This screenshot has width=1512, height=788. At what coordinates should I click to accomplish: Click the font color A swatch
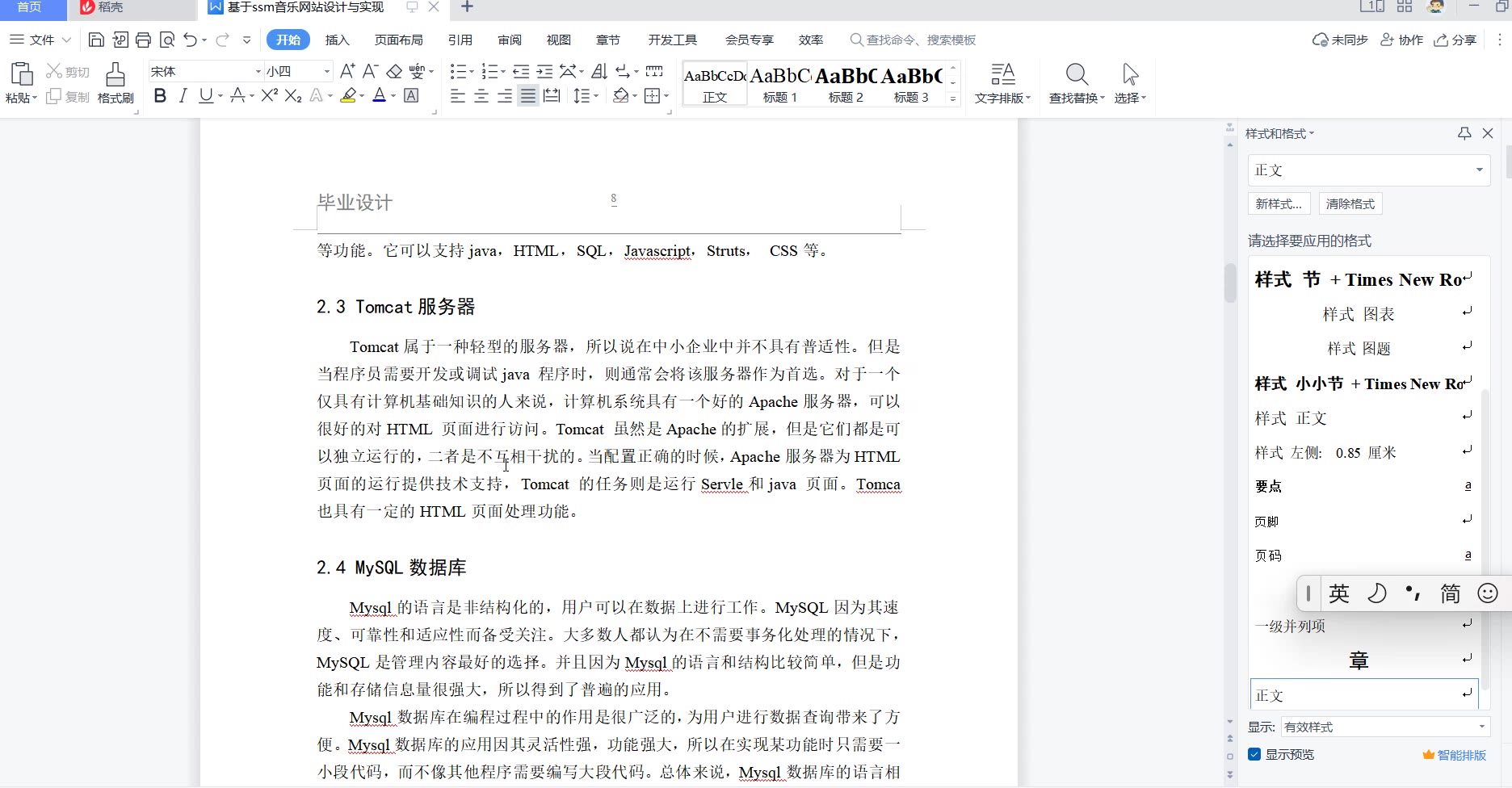[379, 96]
